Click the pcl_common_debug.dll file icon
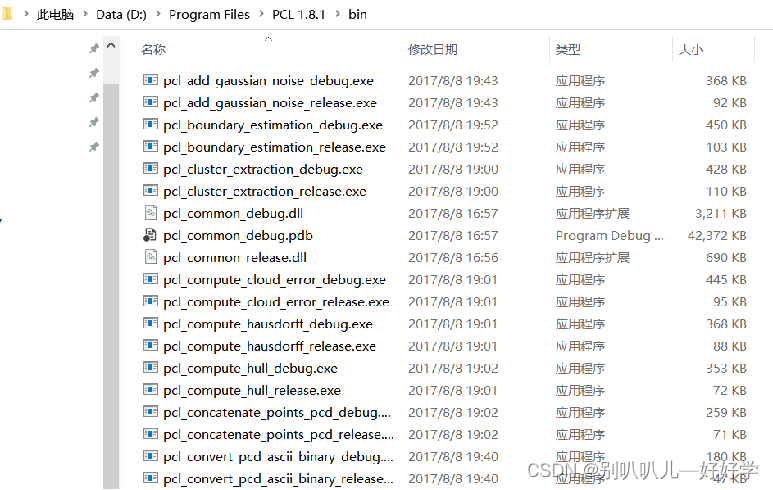 (x=150, y=213)
